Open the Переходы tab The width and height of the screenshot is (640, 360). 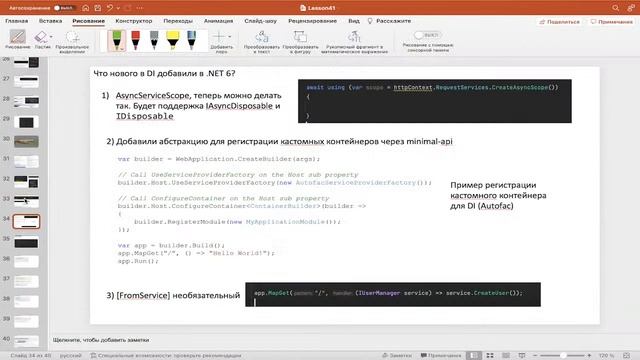click(178, 21)
